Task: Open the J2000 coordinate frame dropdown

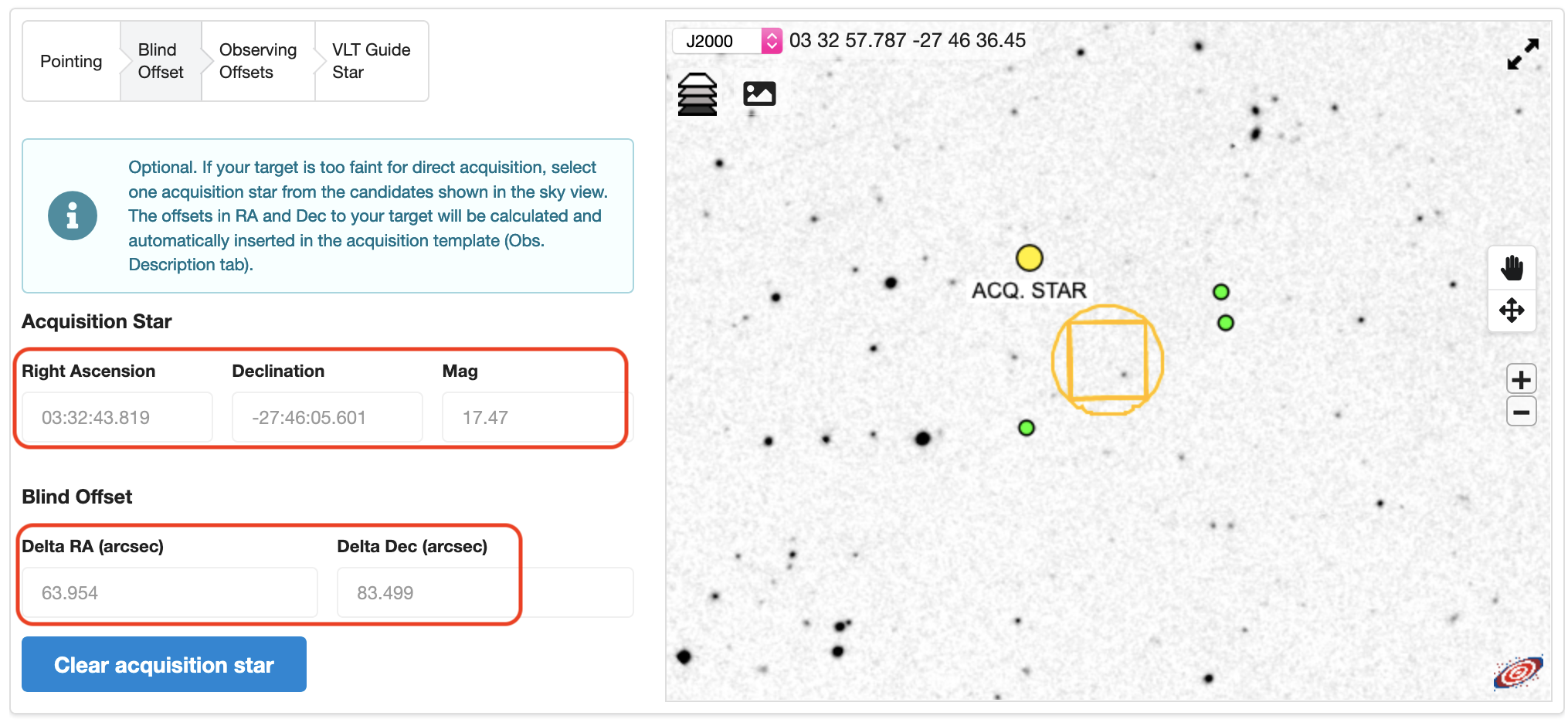Action: point(727,41)
